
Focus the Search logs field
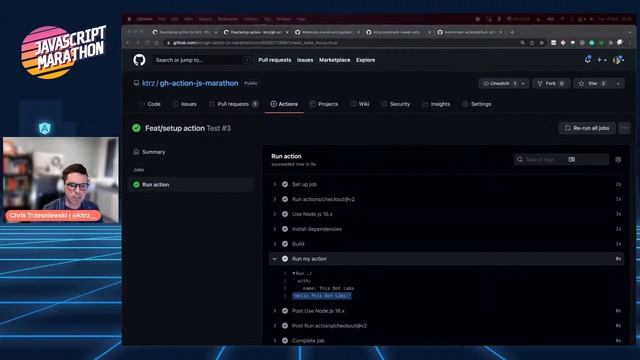[x=561, y=159]
